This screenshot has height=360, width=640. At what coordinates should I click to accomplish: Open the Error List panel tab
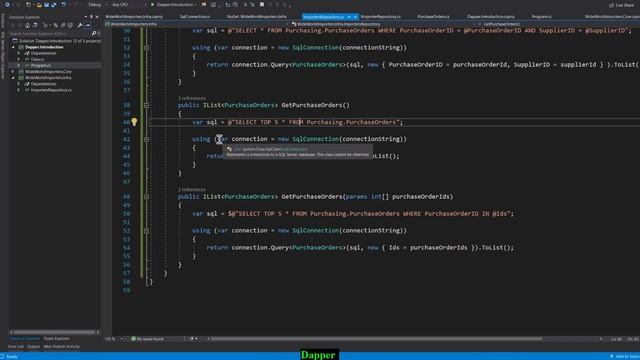pyautogui.click(x=16, y=347)
